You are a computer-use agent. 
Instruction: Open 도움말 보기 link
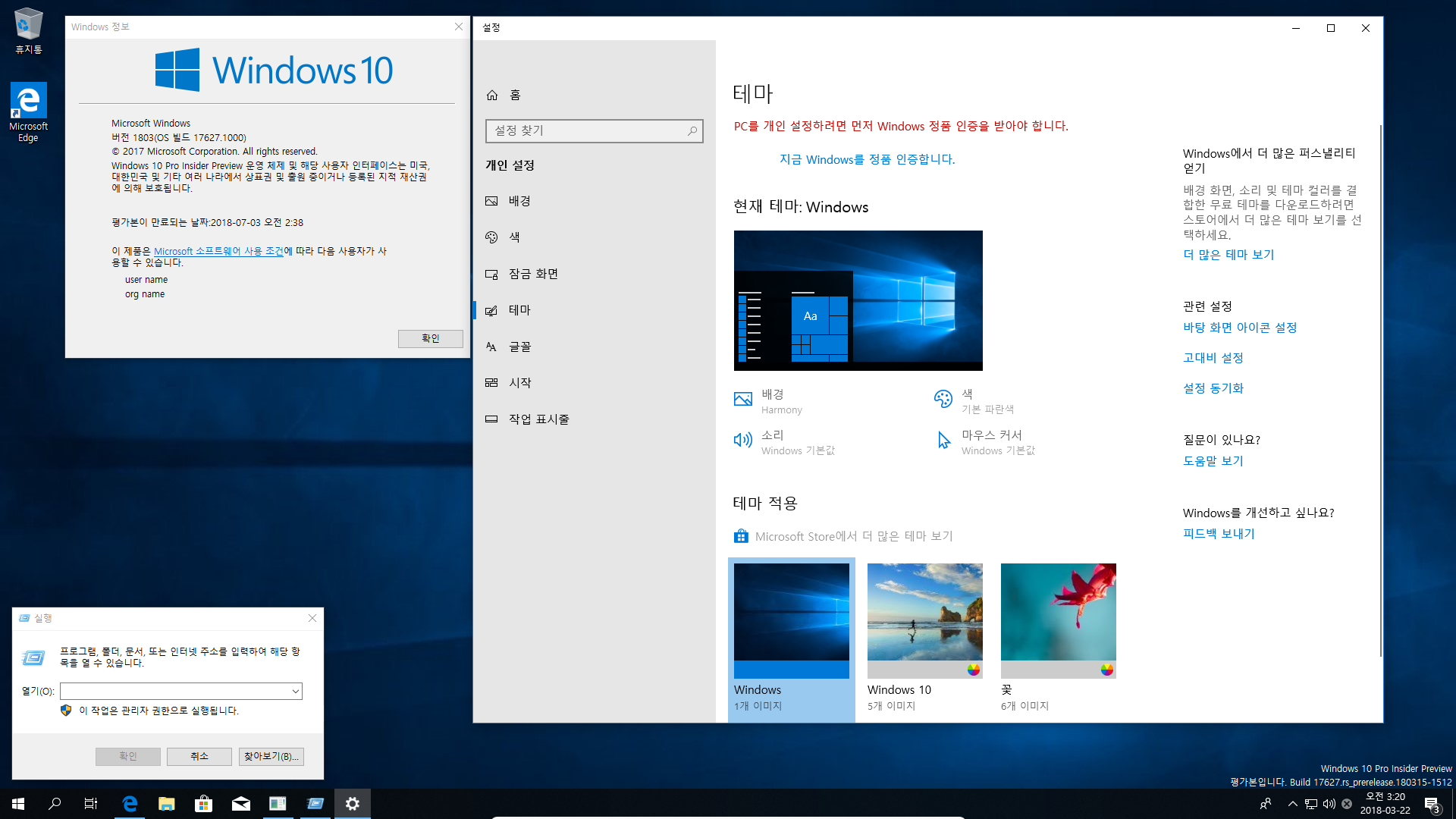[1213, 461]
